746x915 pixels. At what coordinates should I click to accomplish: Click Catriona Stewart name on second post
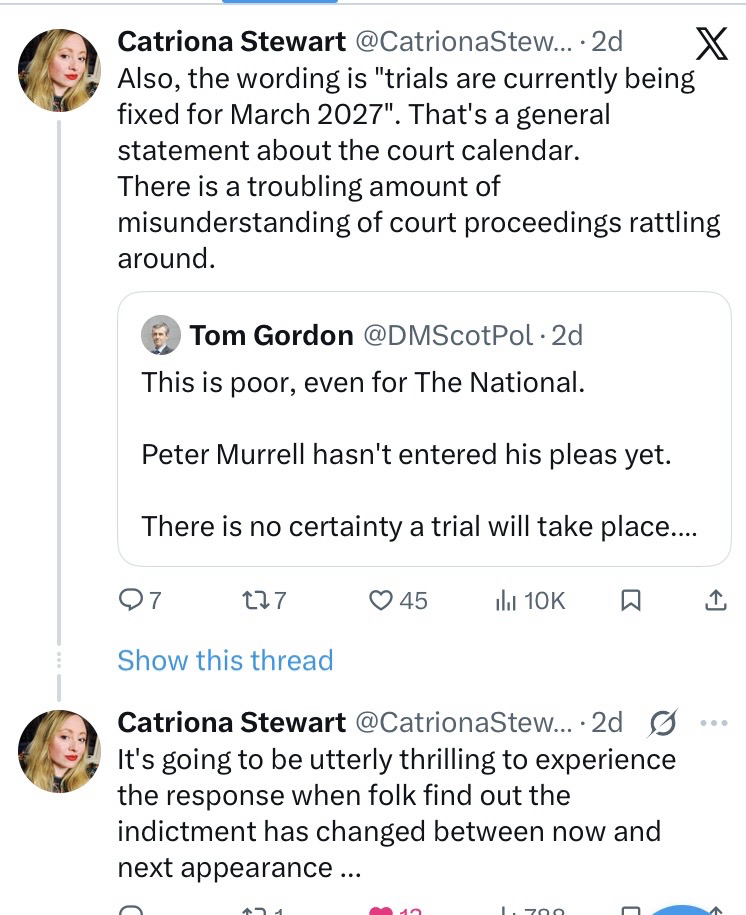pyautogui.click(x=232, y=722)
